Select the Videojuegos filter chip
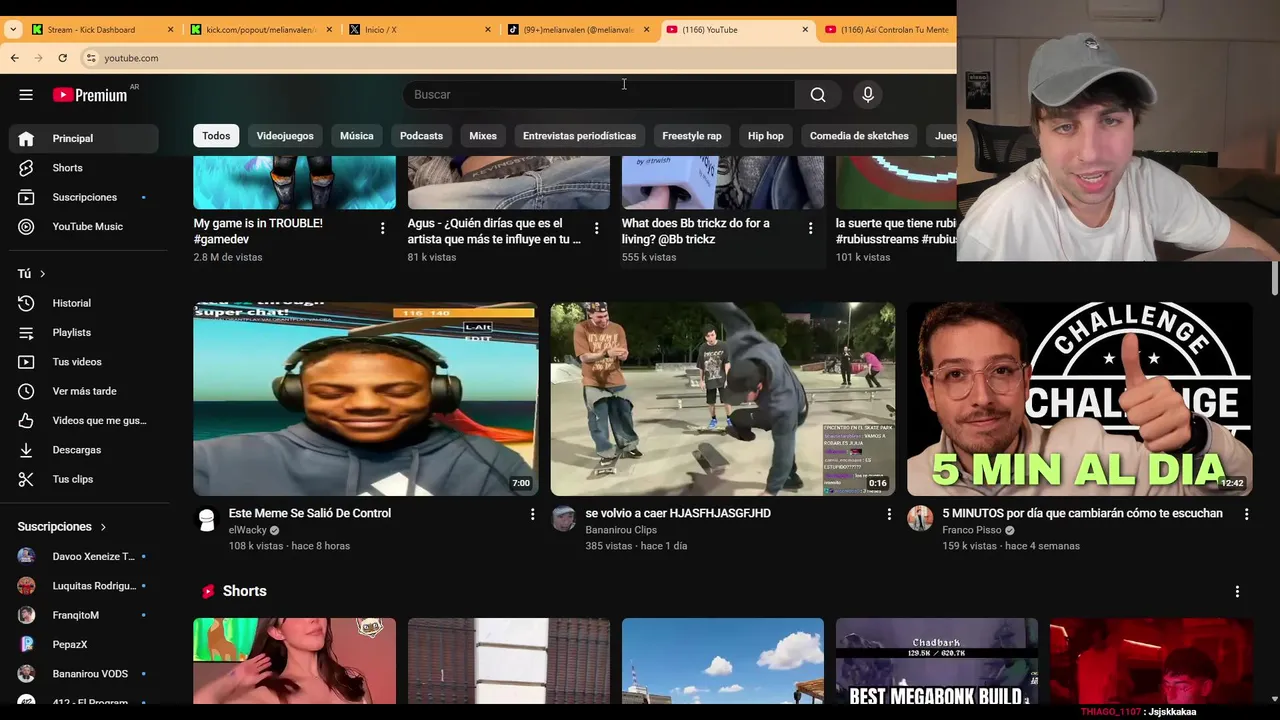Image resolution: width=1280 pixels, height=720 pixels. point(285,136)
